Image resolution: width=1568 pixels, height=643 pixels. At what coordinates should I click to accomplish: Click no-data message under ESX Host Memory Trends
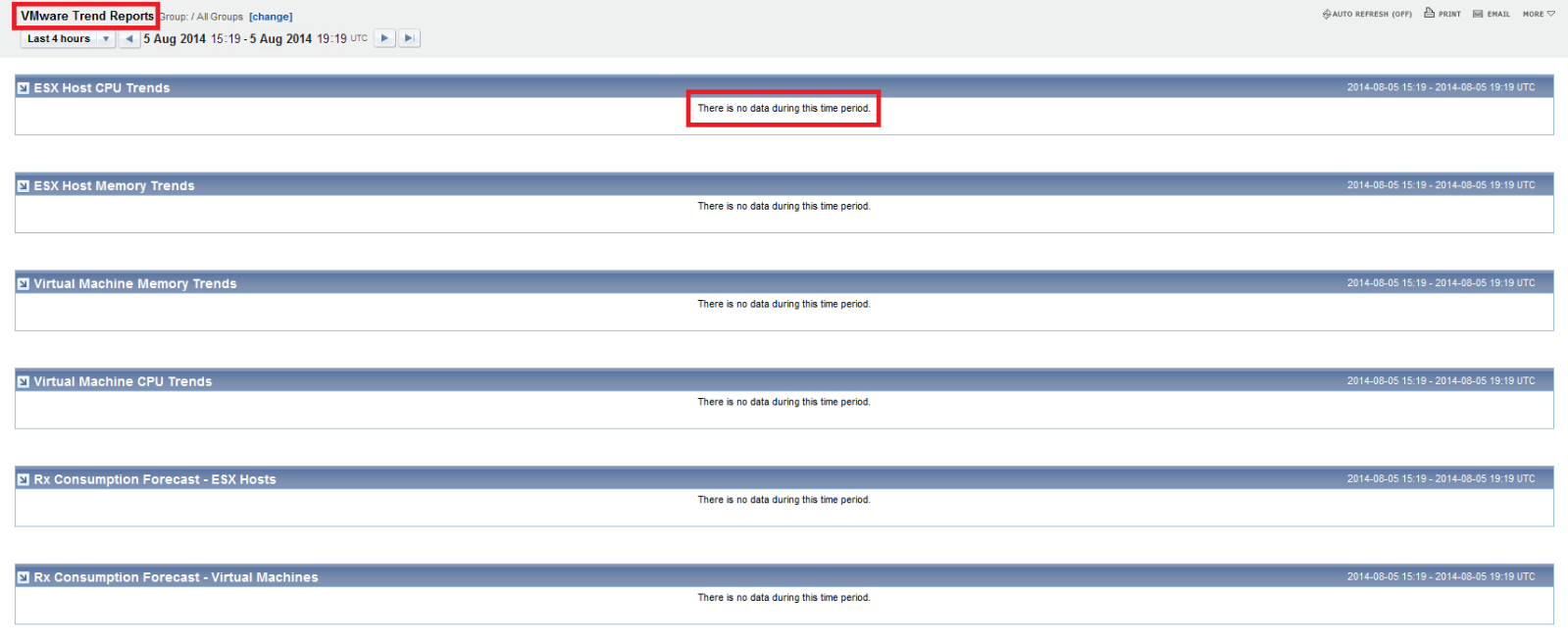(x=784, y=207)
